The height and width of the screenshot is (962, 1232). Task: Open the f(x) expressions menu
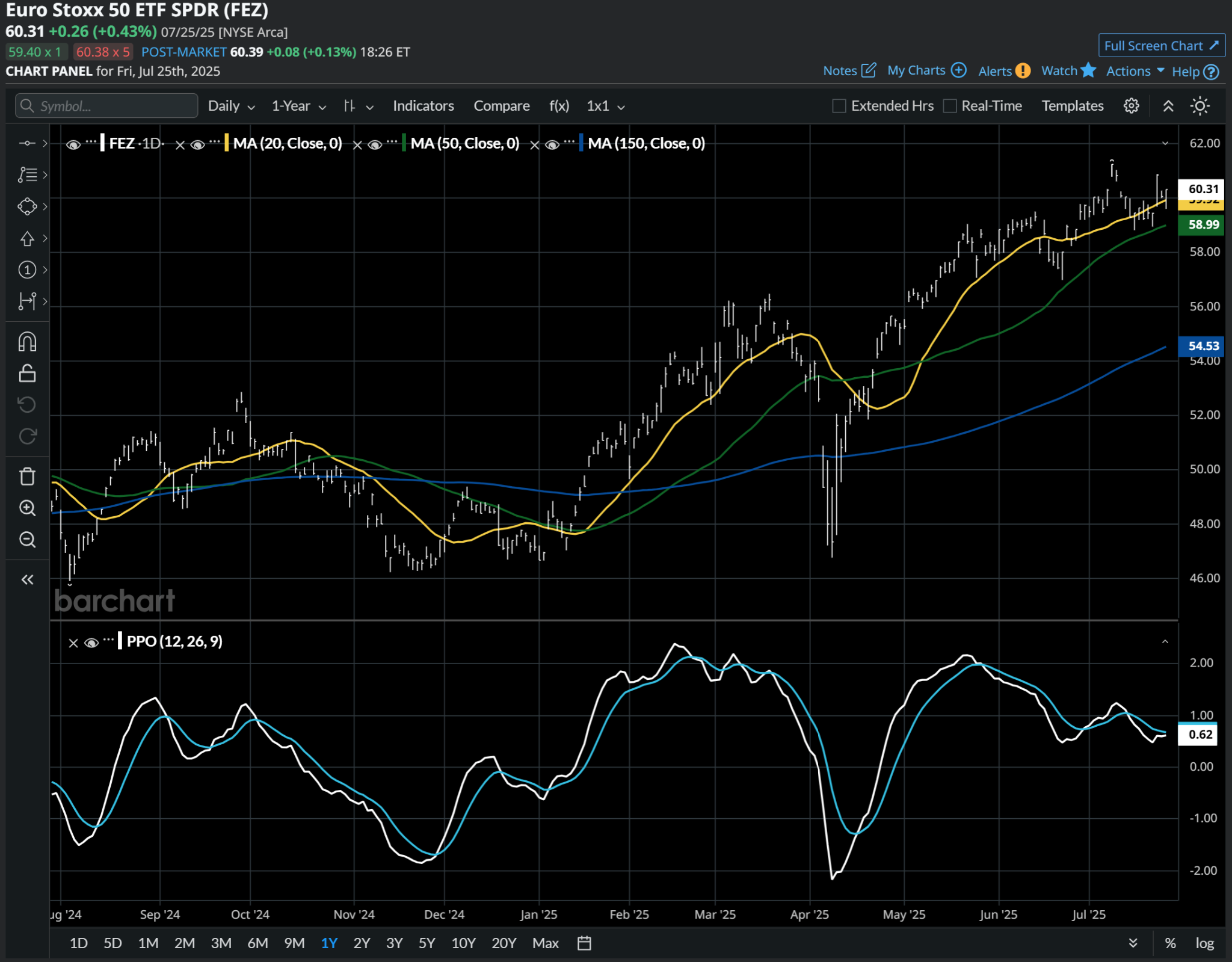coord(559,106)
